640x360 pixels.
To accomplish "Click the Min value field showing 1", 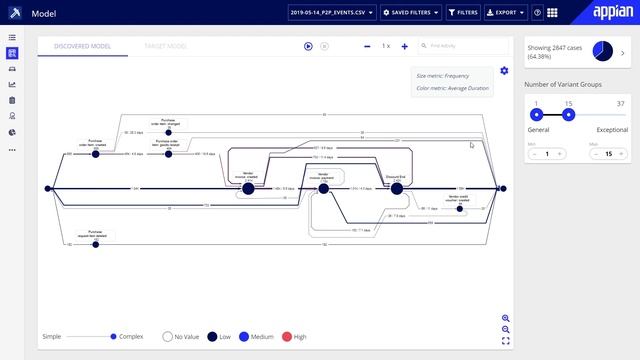I will (547, 154).
